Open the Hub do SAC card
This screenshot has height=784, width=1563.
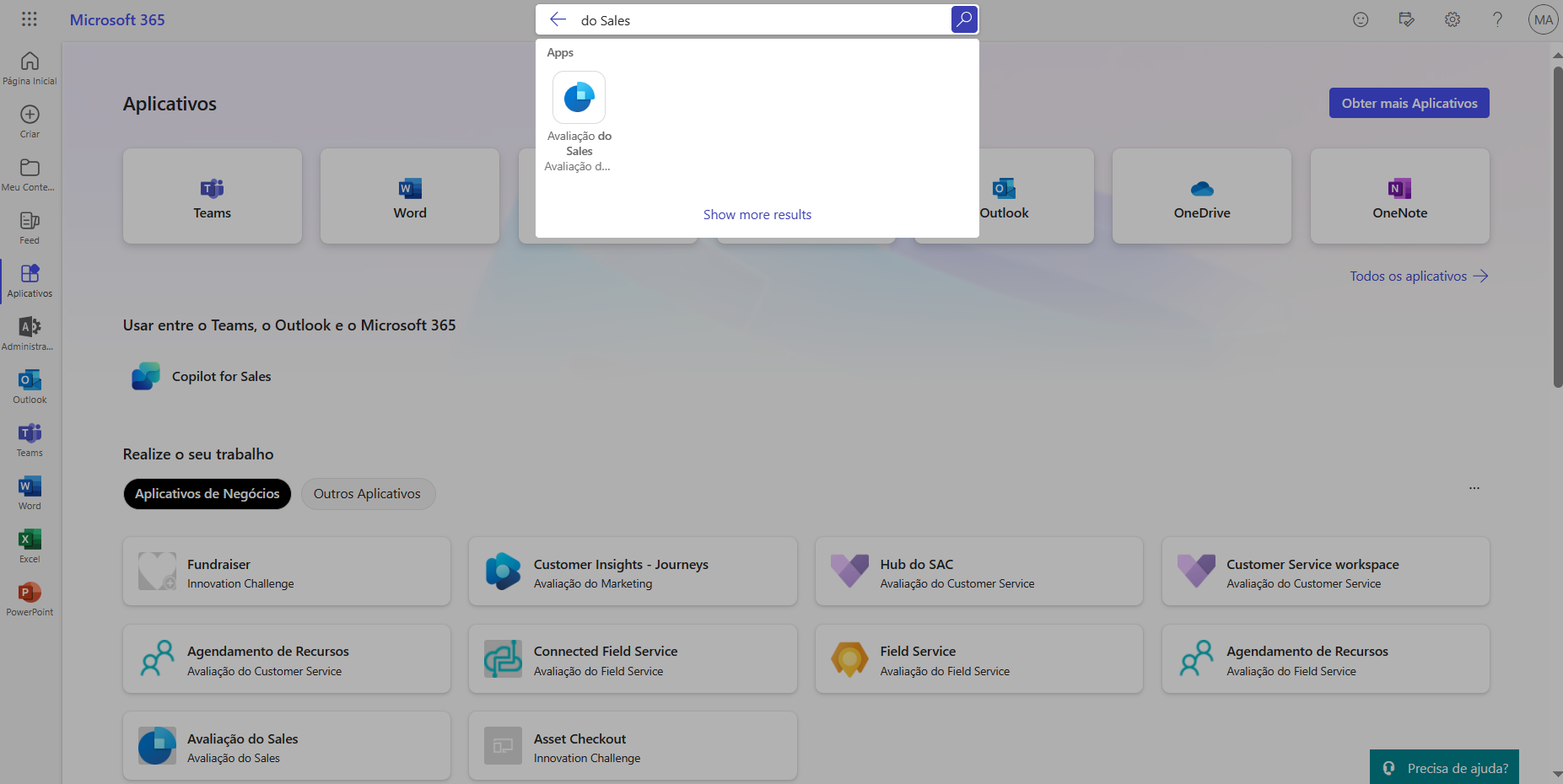tap(979, 572)
